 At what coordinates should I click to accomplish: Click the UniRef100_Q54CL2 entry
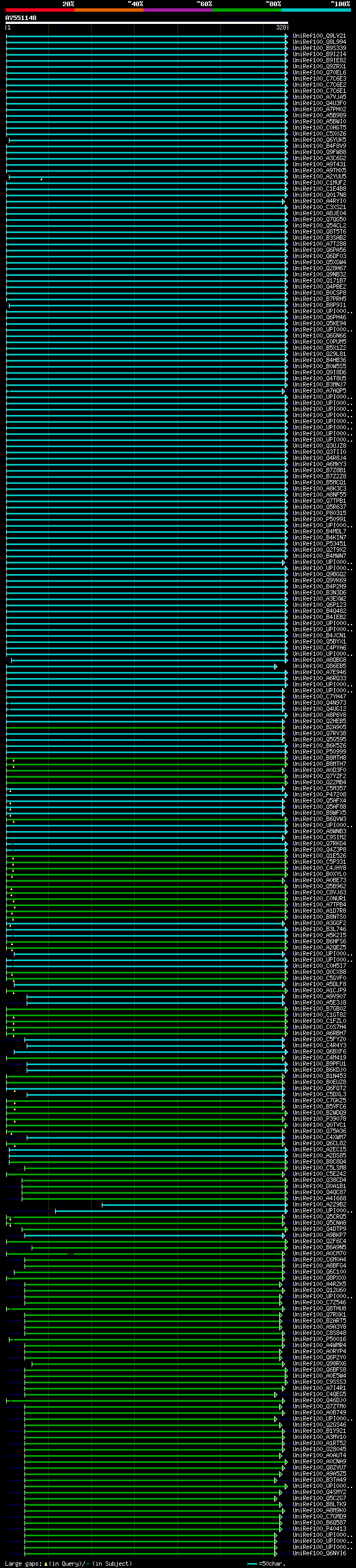point(319,226)
